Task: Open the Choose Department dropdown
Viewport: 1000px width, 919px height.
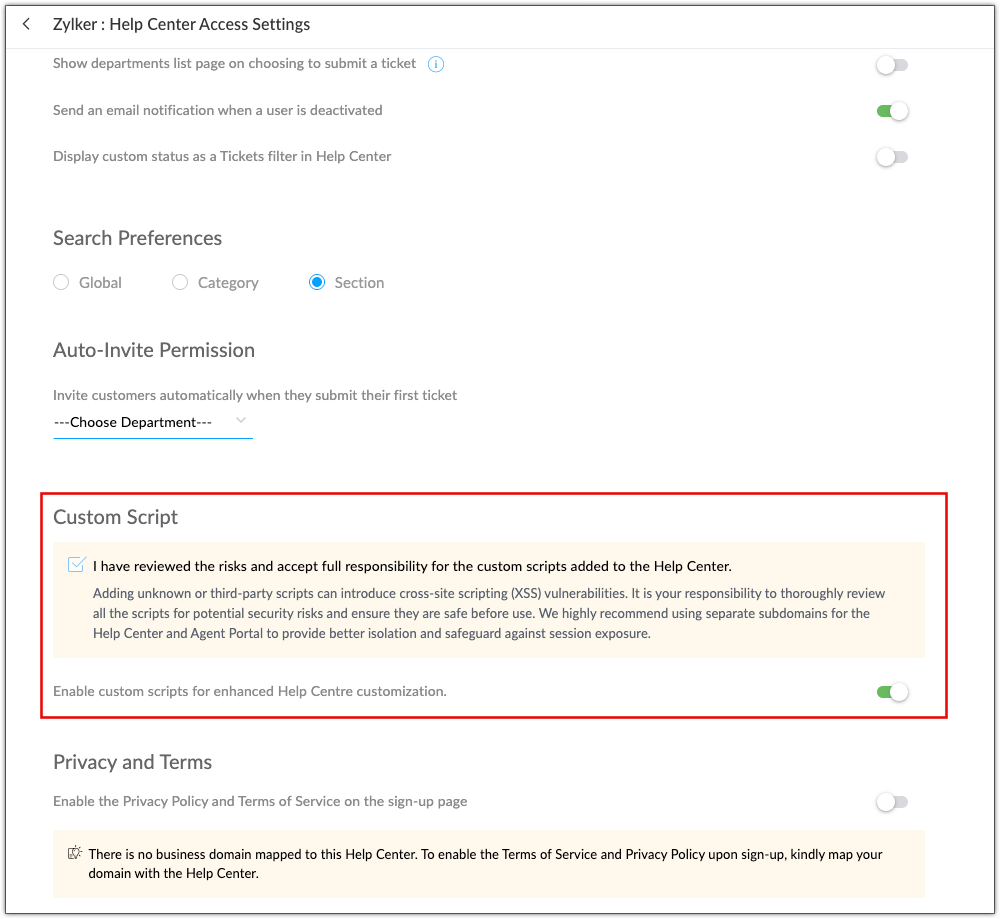Action: point(152,422)
